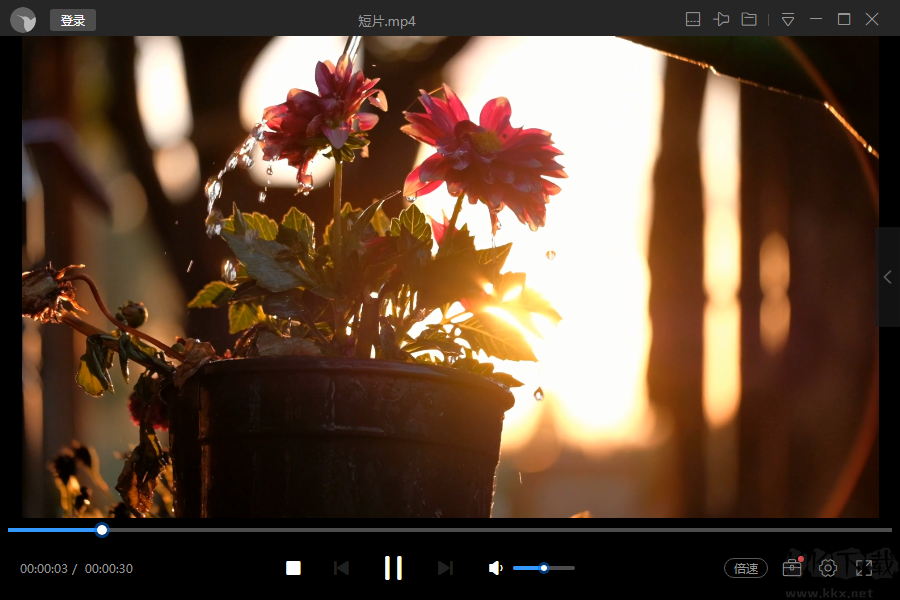Image resolution: width=900 pixels, height=600 pixels.
Task: Open the file folder icon
Action: (x=749, y=20)
